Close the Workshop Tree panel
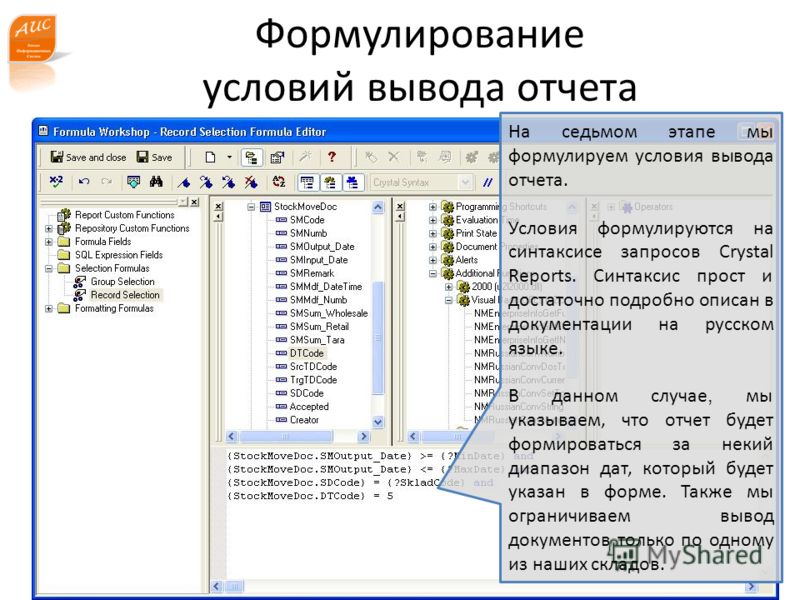The height and width of the screenshot is (600, 800). (x=194, y=202)
